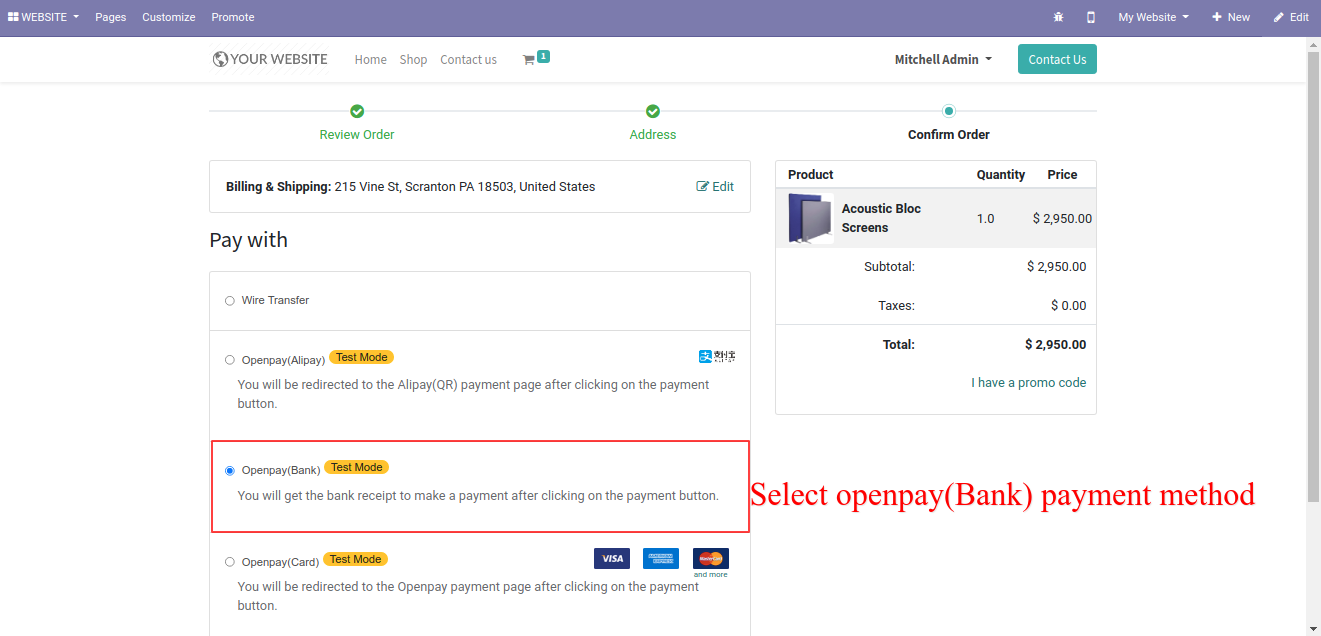Click the Alipay logo icon
Image resolution: width=1321 pixels, height=636 pixels.
717,356
